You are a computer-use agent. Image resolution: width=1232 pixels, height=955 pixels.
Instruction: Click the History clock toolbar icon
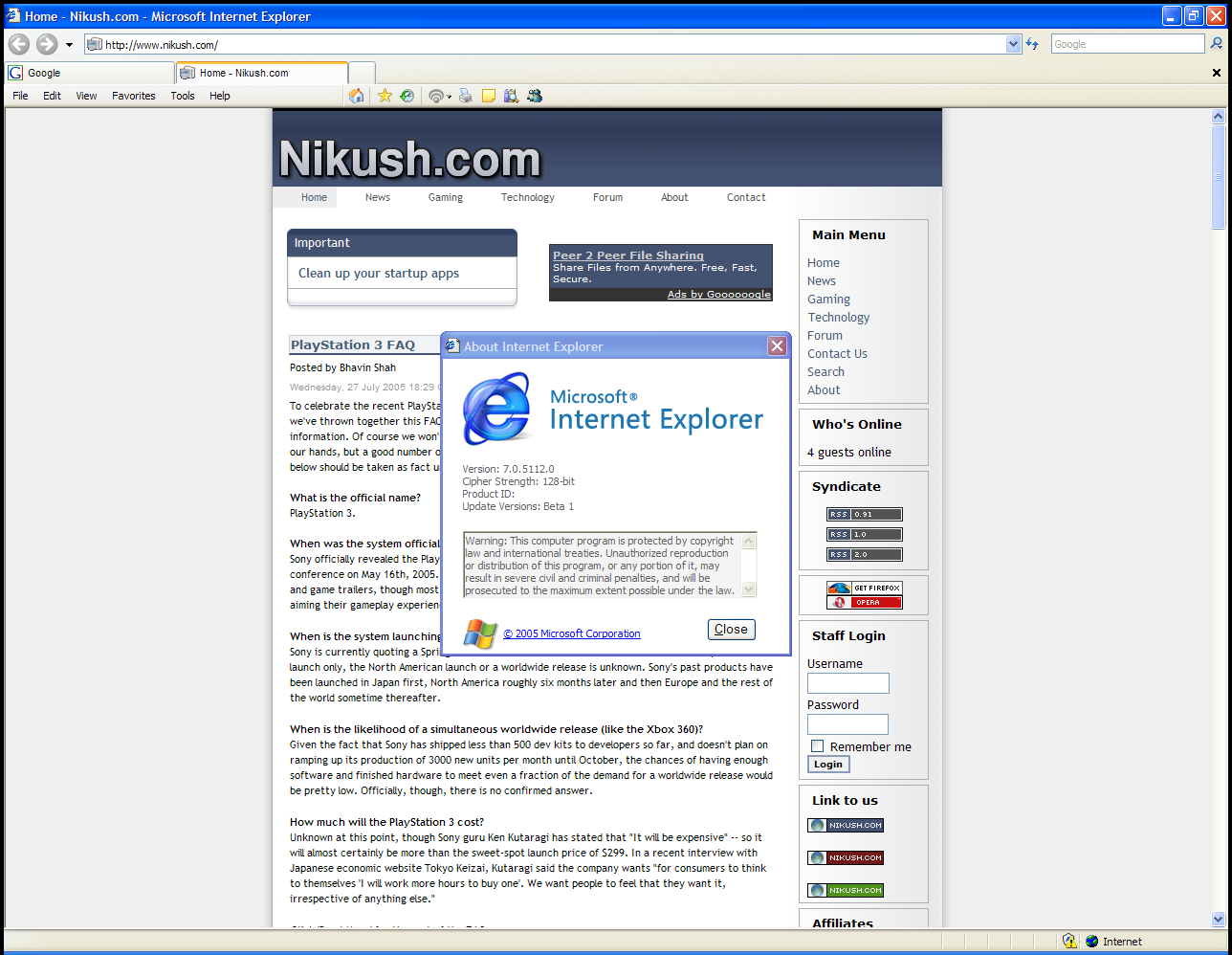click(x=407, y=96)
